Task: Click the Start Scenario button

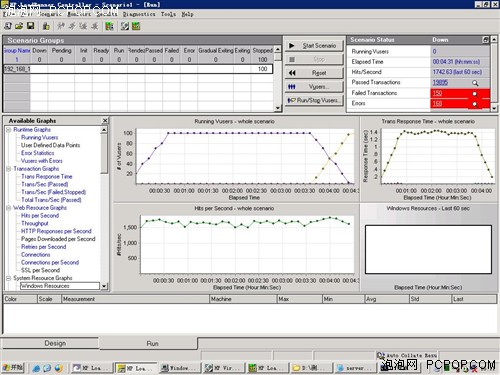Action: [x=314, y=46]
